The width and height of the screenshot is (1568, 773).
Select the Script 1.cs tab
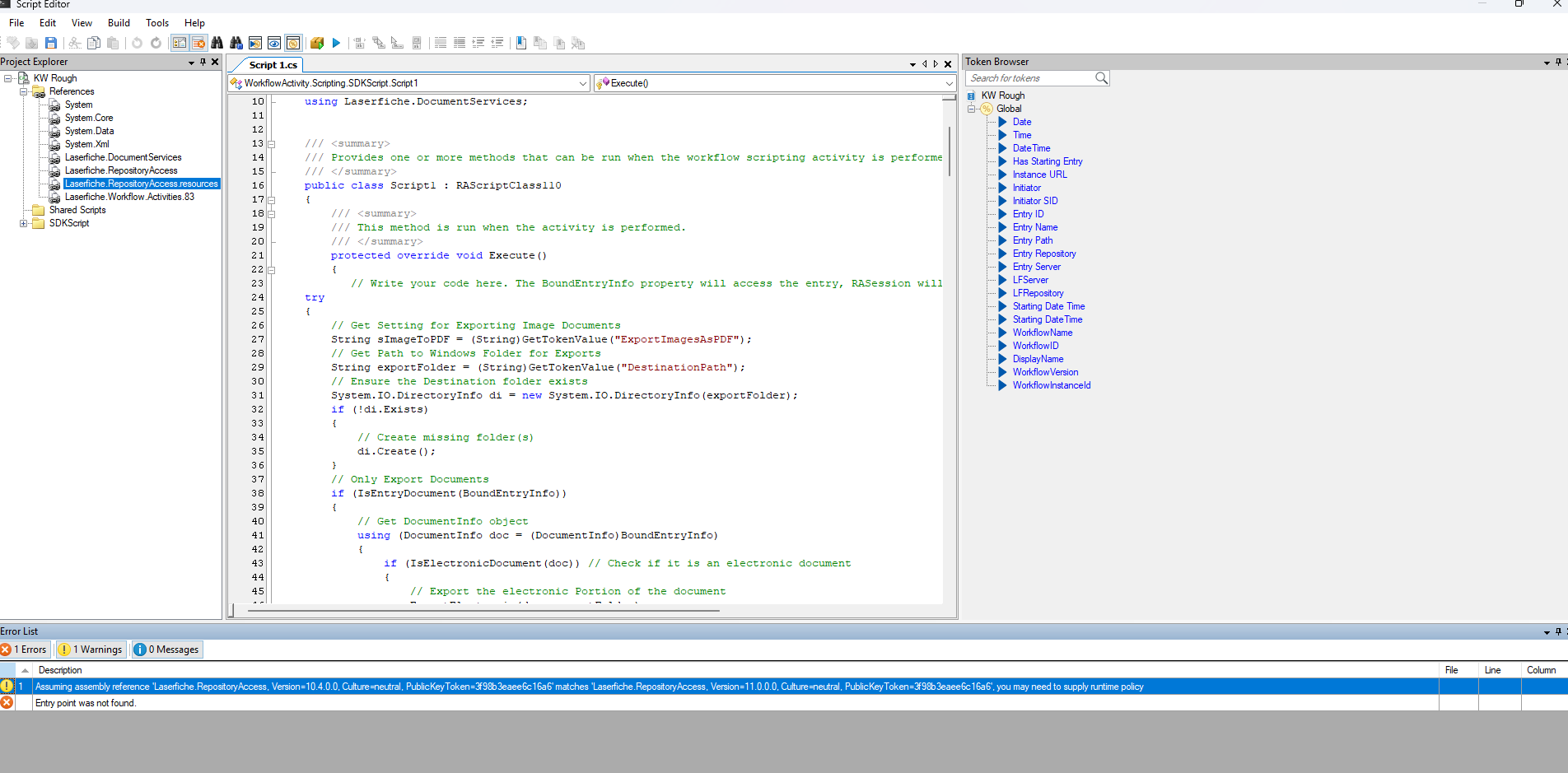273,65
